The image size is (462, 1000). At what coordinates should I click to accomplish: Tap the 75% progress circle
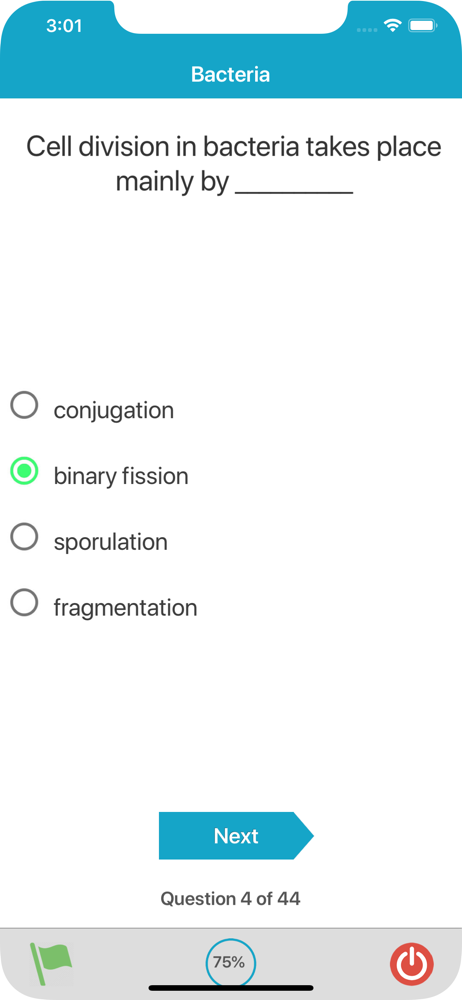click(x=230, y=963)
